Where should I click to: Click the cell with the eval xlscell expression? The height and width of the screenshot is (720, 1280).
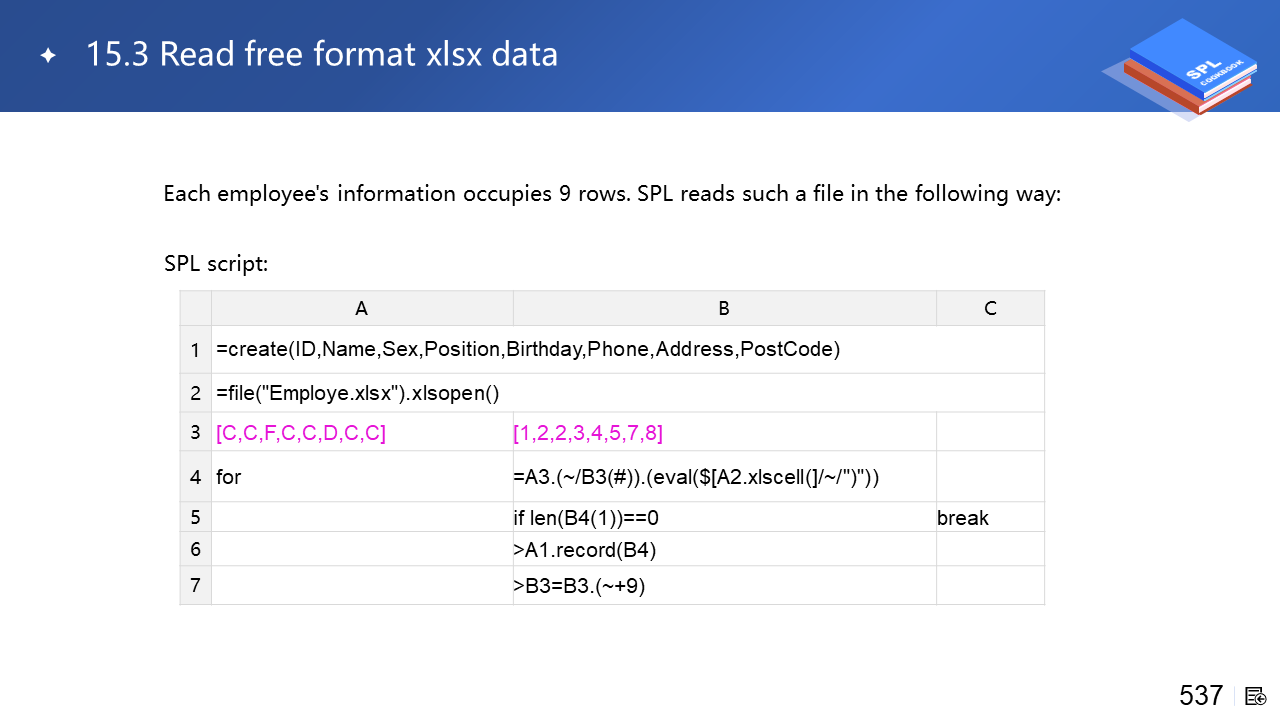pyautogui.click(x=696, y=477)
